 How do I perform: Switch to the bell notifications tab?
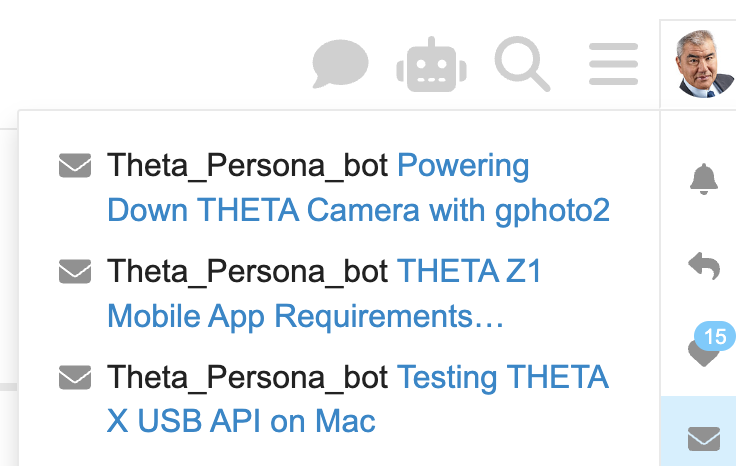pos(704,179)
